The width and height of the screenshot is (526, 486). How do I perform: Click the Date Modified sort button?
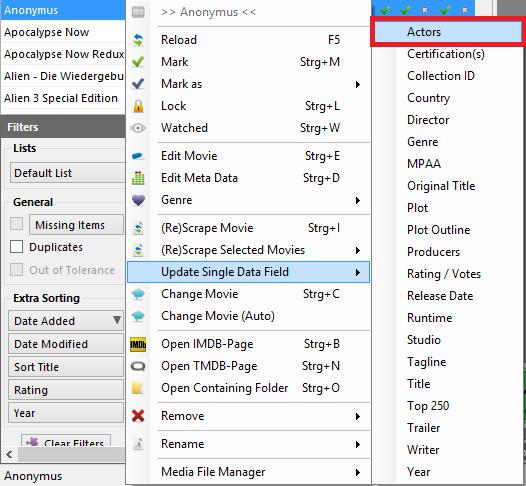tap(66, 344)
